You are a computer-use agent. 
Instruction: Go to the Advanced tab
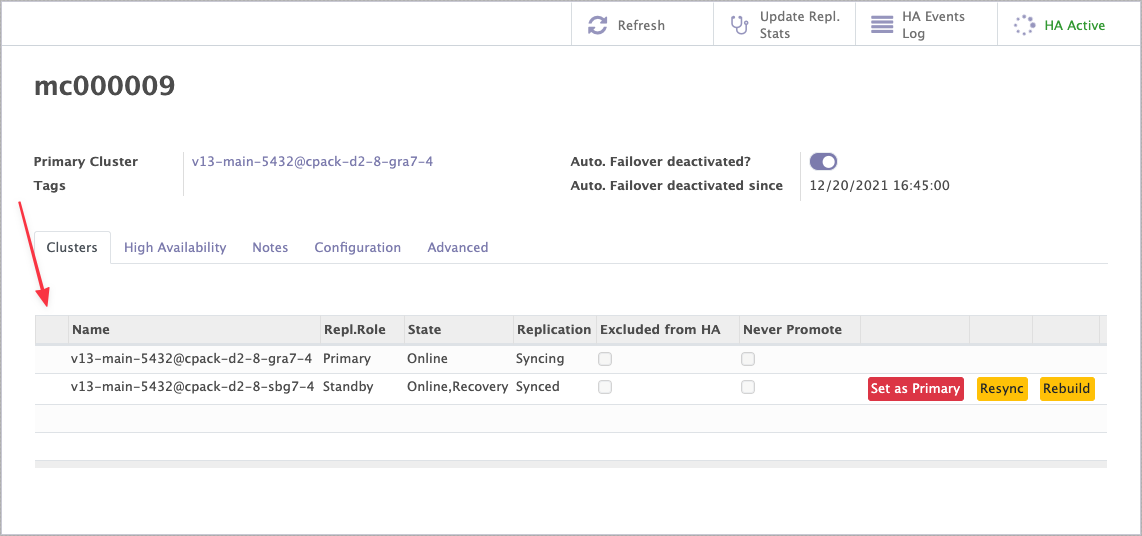[457, 247]
